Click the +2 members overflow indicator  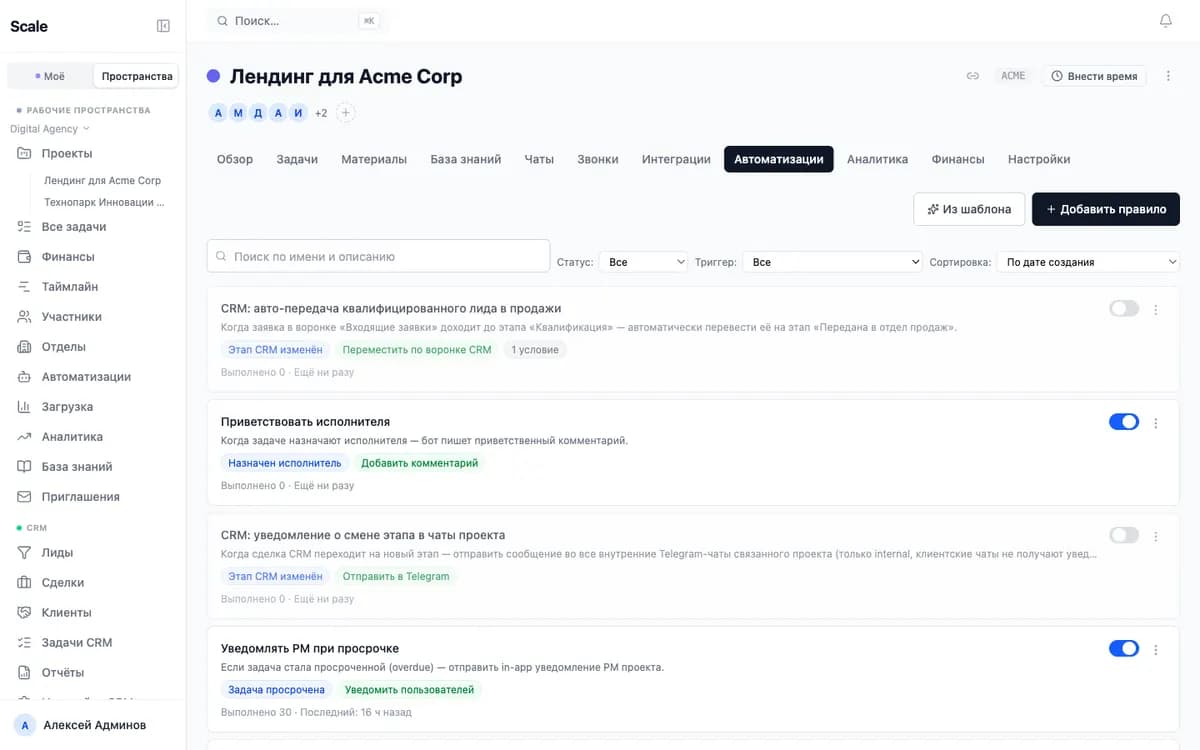[x=321, y=113]
